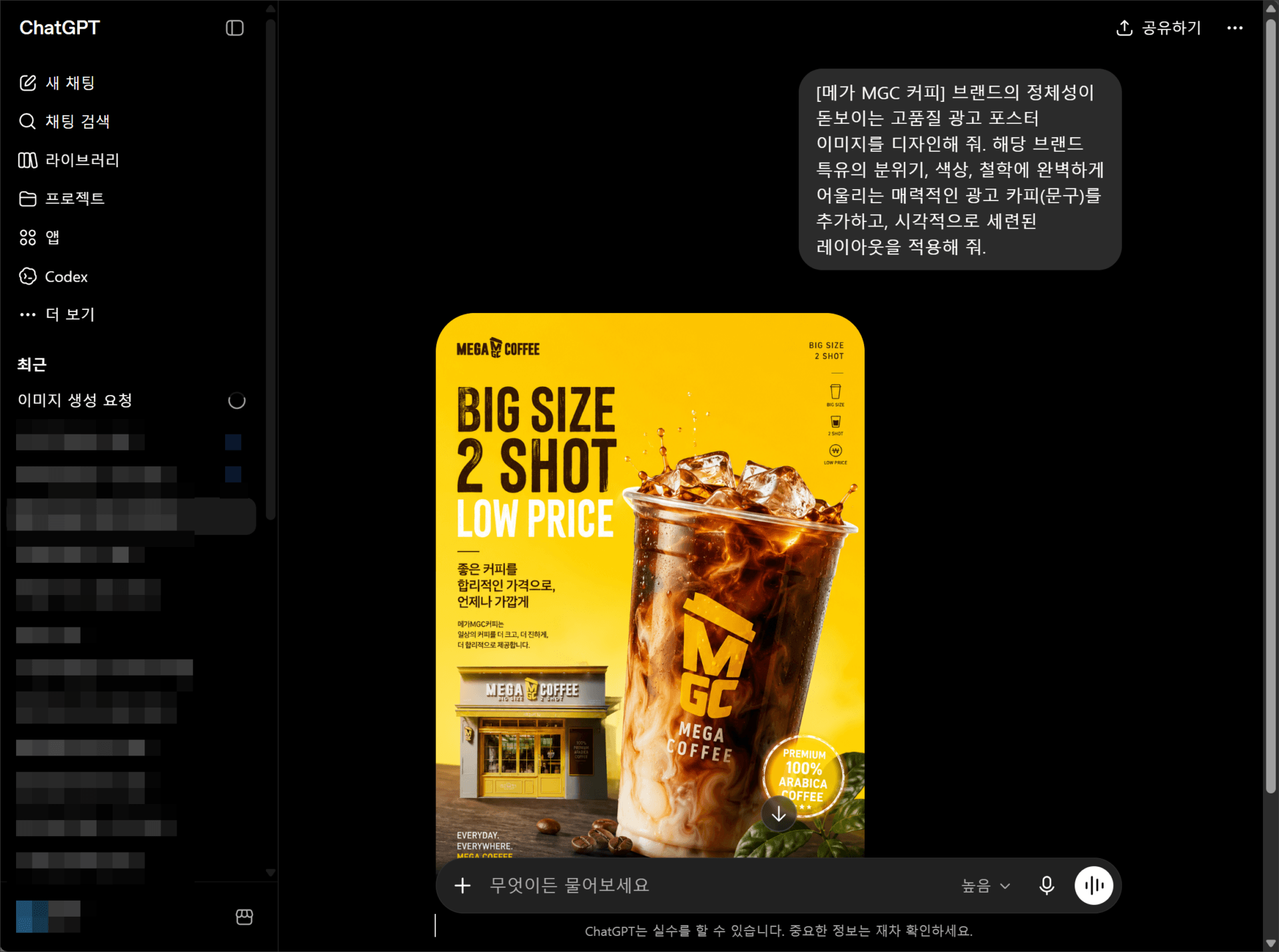This screenshot has width=1279, height=952.
Task: Click the scroll-to-bottom arrow button
Action: (x=779, y=814)
